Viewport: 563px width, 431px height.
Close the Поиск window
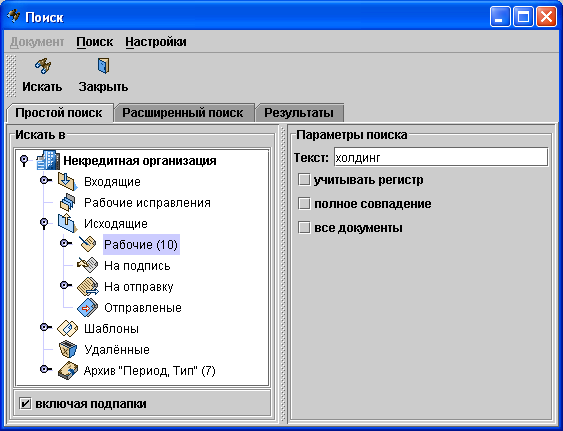click(546, 17)
